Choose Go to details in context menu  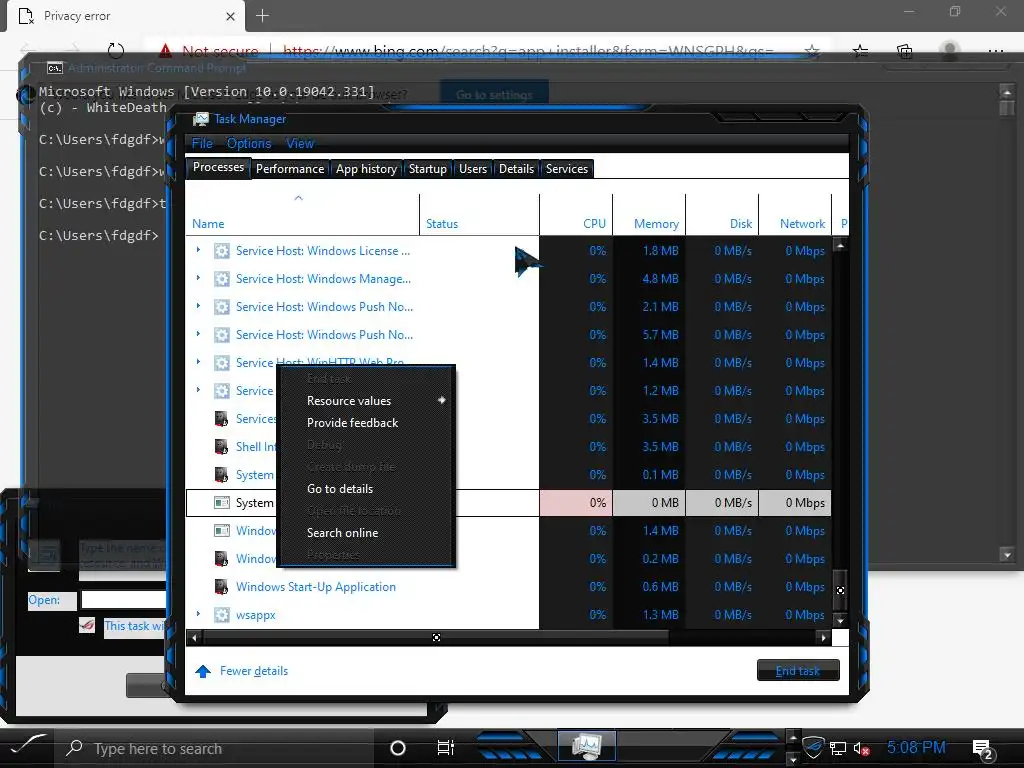tap(340, 489)
